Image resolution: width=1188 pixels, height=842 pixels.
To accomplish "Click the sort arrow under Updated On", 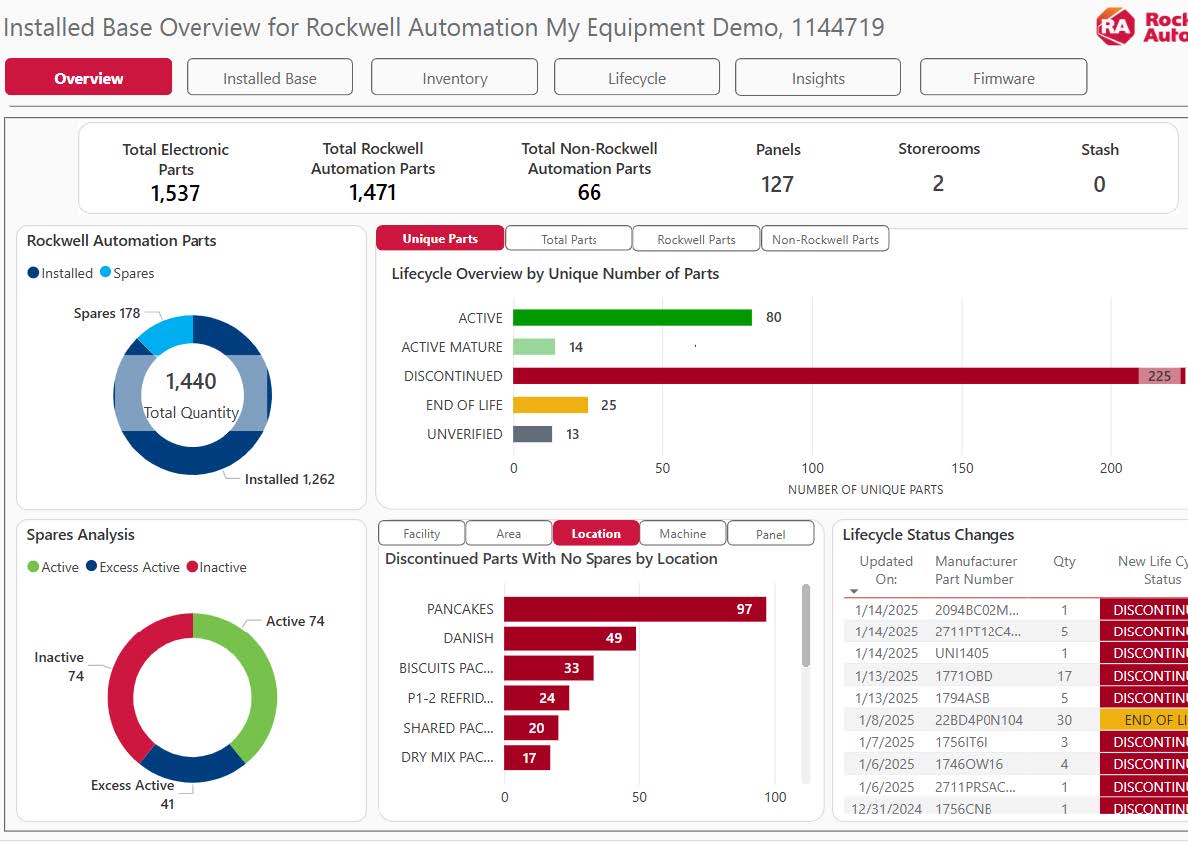I will (x=854, y=592).
